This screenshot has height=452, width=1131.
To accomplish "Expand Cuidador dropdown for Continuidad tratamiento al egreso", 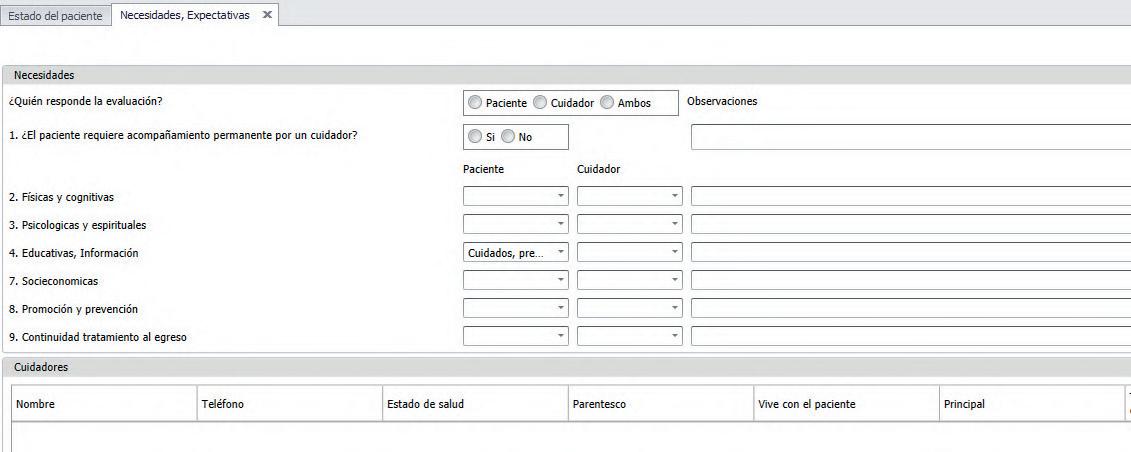I will coord(675,337).
